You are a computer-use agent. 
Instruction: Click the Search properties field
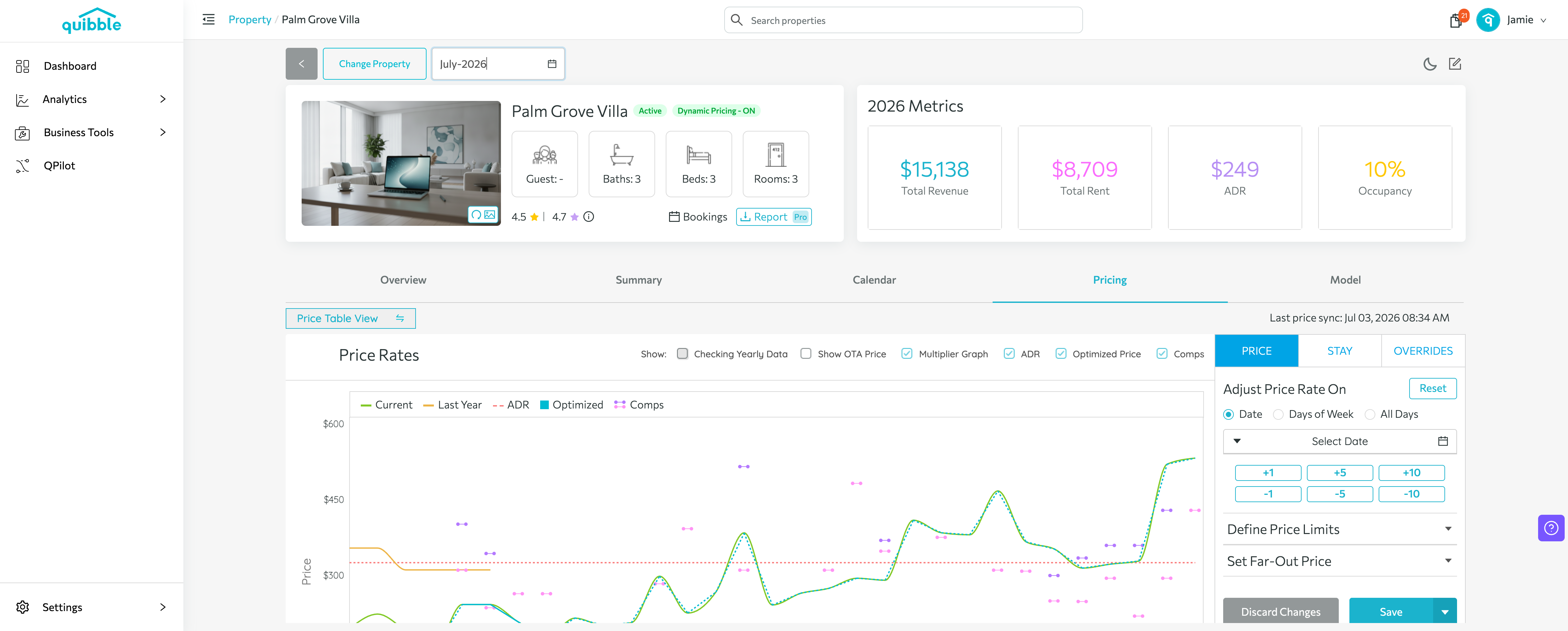[903, 20]
